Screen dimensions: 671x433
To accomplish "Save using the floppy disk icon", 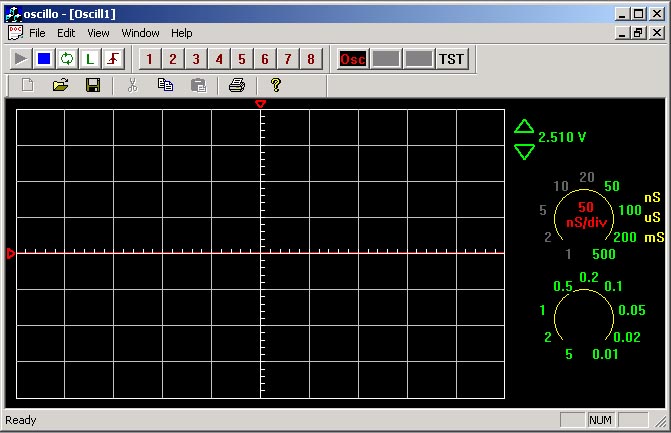I will click(93, 86).
